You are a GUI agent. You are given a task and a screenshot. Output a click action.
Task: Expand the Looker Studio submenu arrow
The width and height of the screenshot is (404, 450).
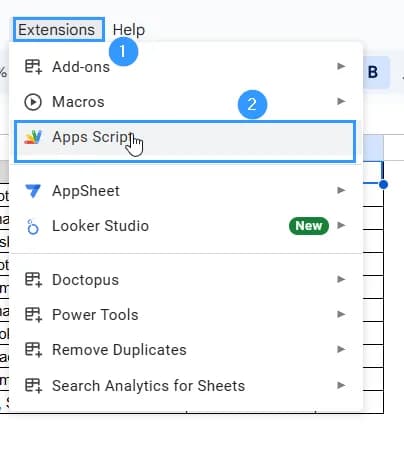tap(341, 225)
